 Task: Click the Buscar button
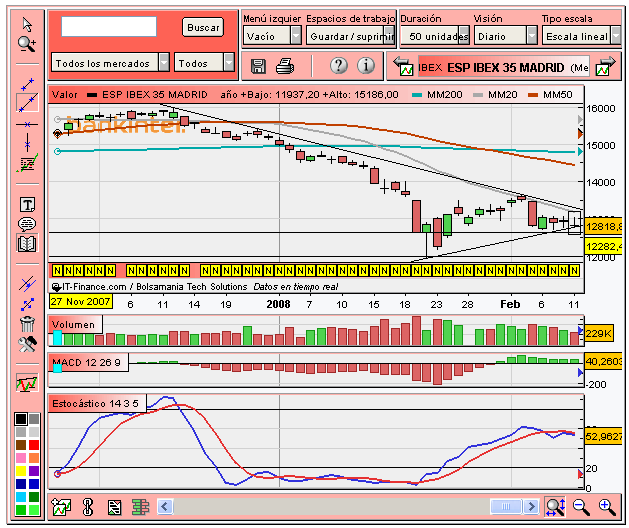pyautogui.click(x=203, y=27)
